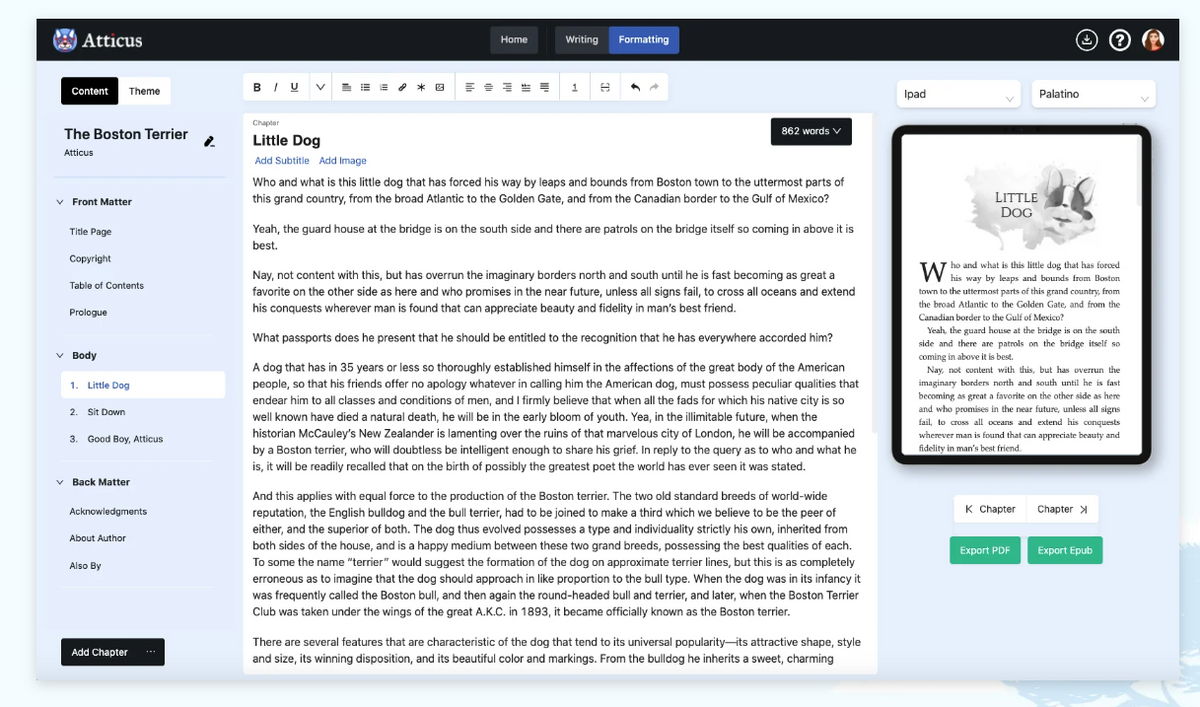Image resolution: width=1200 pixels, height=707 pixels.
Task: Switch to the Theme tab
Action: click(145, 90)
